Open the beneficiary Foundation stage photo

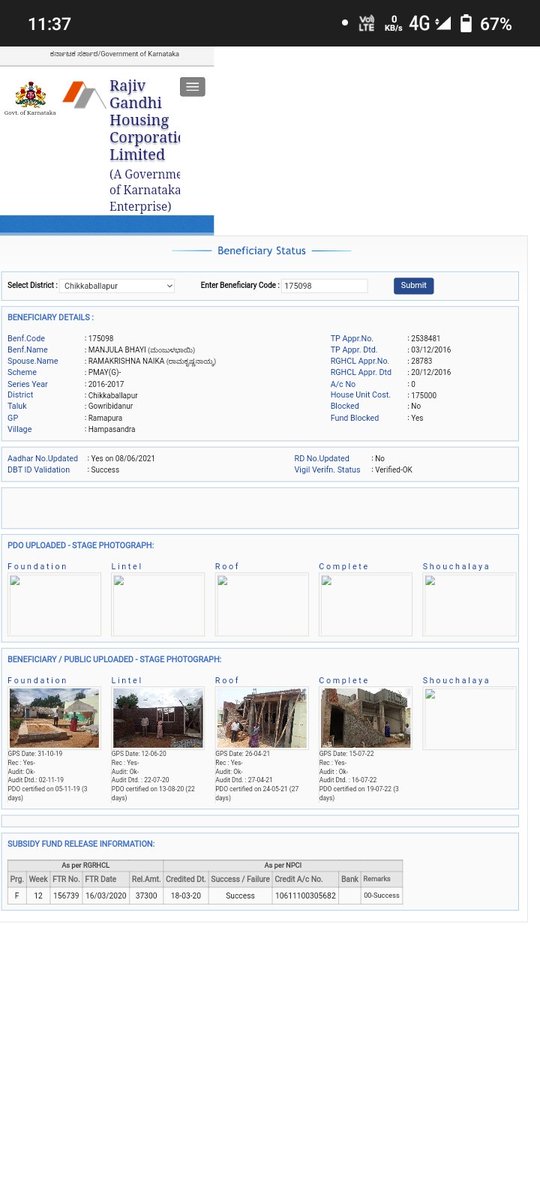54,718
